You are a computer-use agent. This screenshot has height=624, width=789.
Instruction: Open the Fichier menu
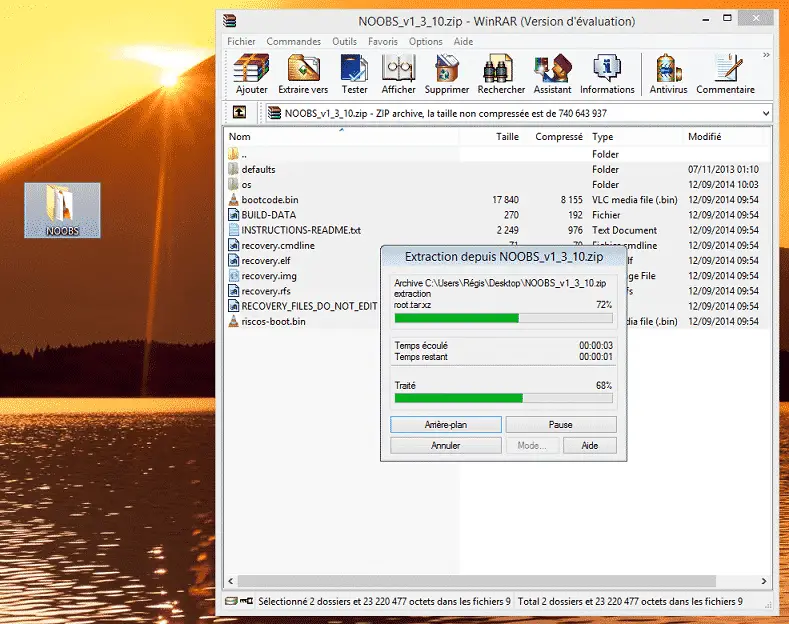241,41
